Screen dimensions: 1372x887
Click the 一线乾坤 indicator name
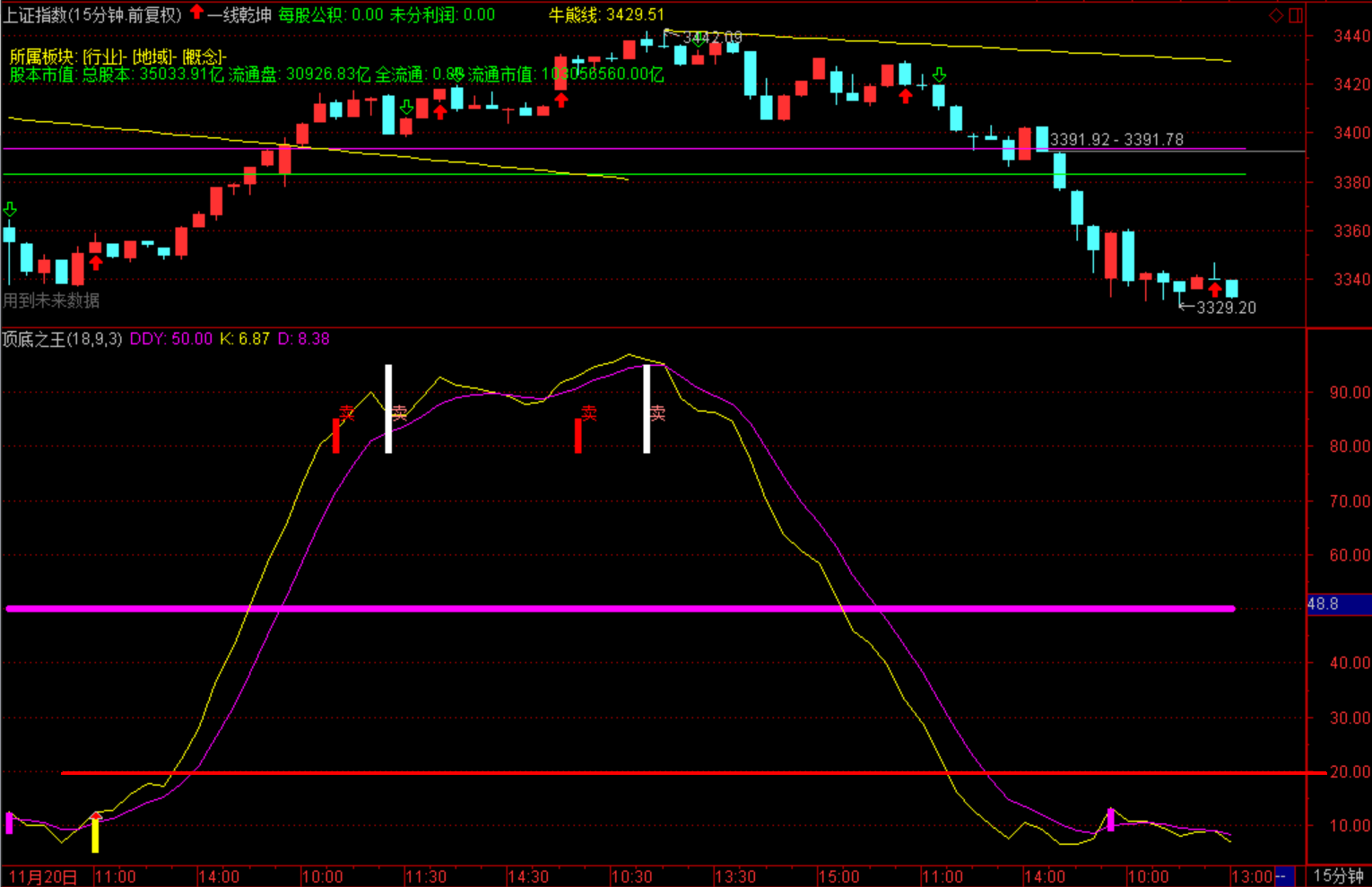[239, 14]
